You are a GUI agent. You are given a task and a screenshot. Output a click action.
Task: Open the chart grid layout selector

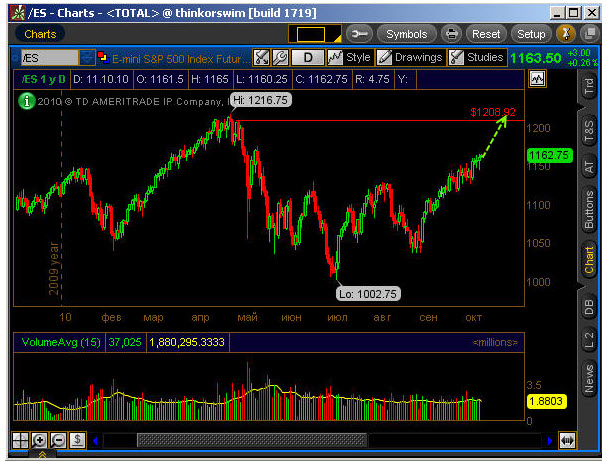315,34
